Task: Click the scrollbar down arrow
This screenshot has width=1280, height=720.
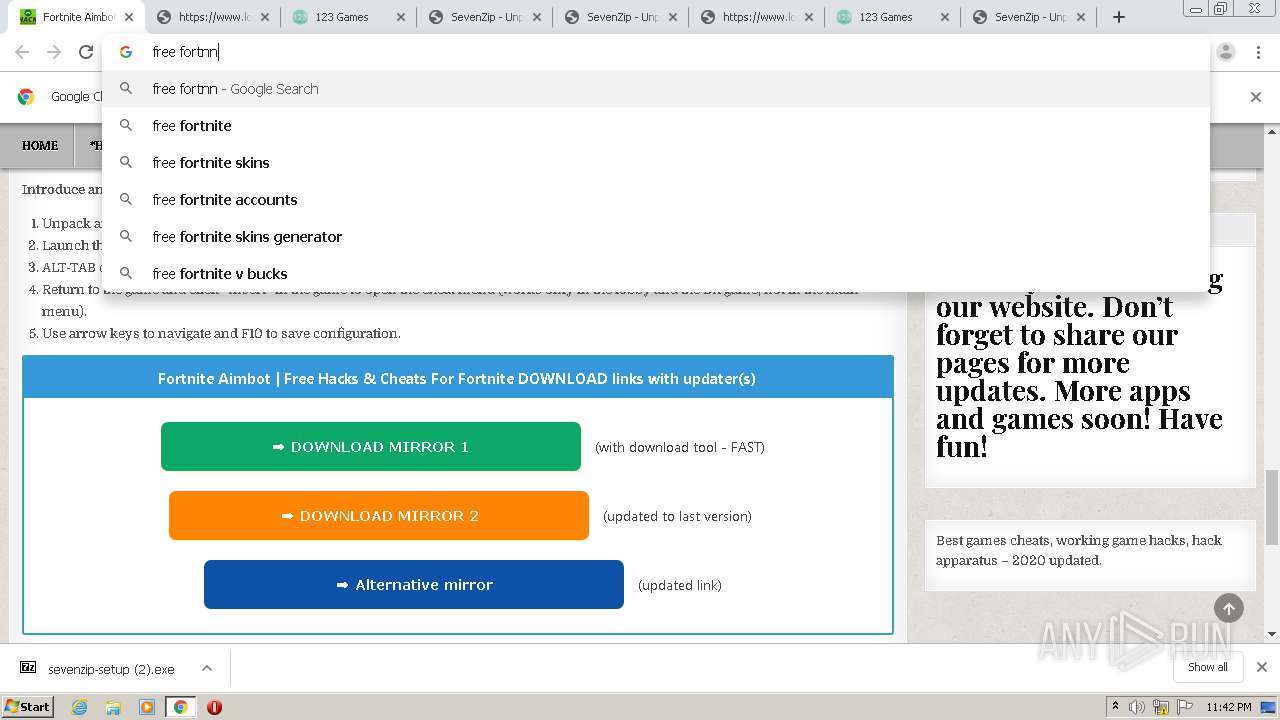Action: click(x=1272, y=634)
